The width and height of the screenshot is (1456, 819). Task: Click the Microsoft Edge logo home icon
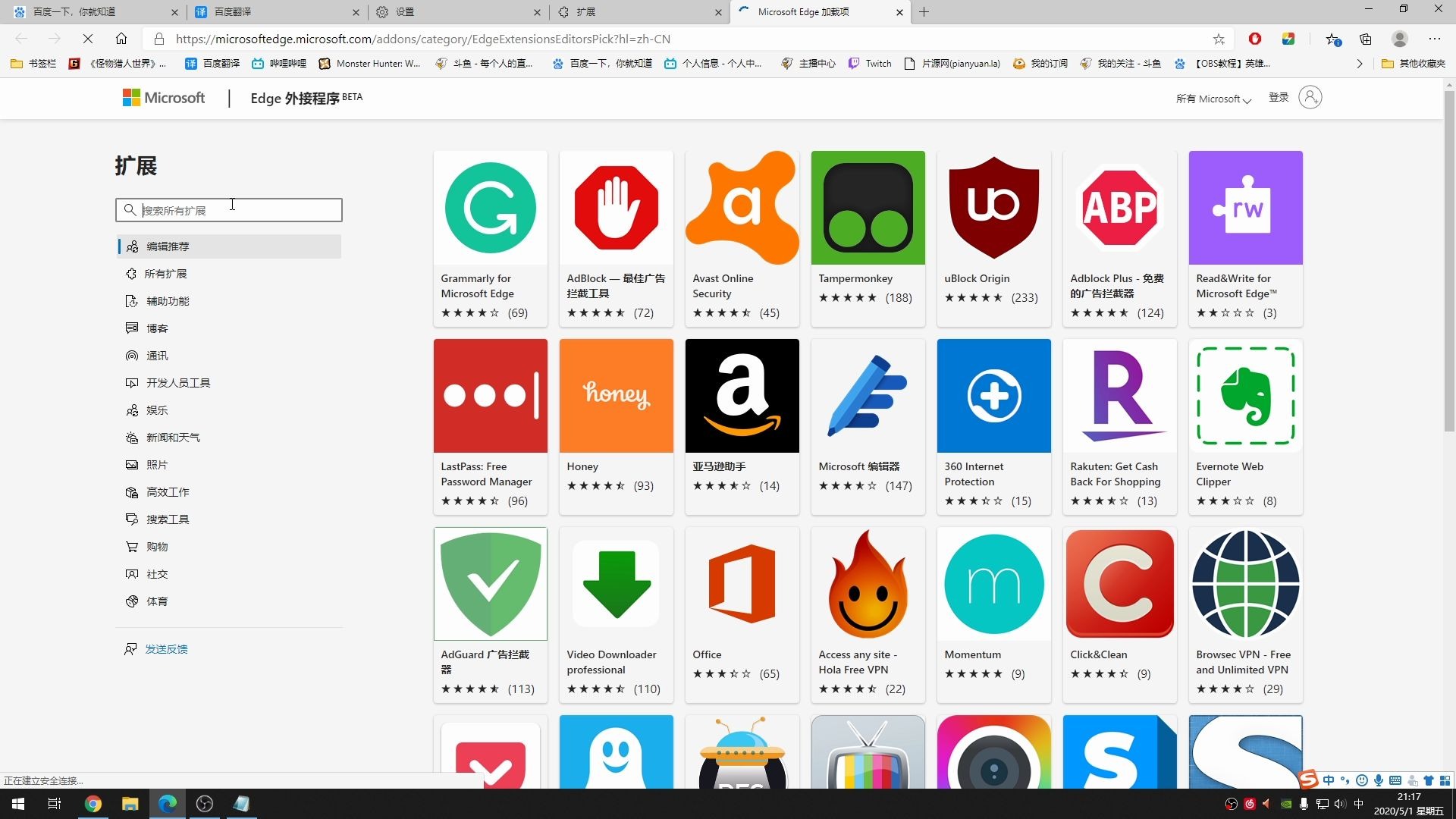[122, 39]
